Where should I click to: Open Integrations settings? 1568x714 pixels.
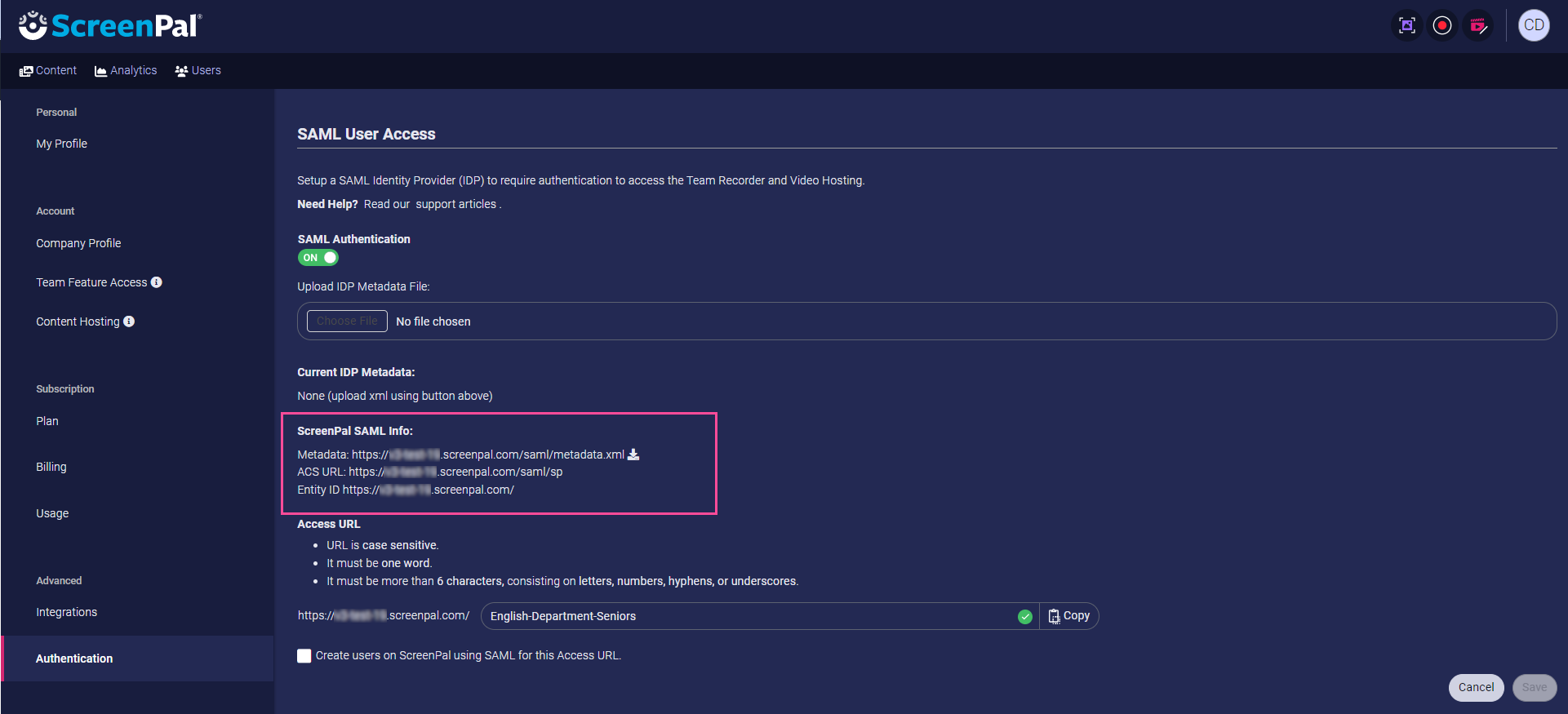pyautogui.click(x=67, y=612)
